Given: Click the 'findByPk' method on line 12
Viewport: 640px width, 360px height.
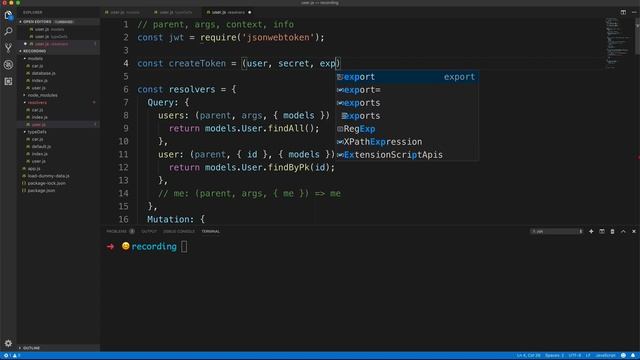Looking at the screenshot, I should click(x=289, y=167).
